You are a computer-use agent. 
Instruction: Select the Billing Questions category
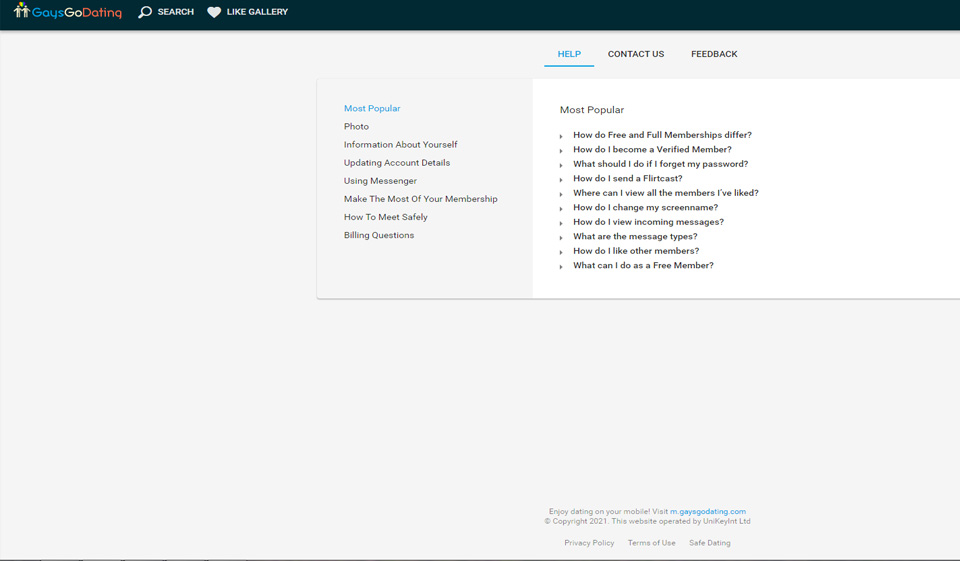coord(379,235)
